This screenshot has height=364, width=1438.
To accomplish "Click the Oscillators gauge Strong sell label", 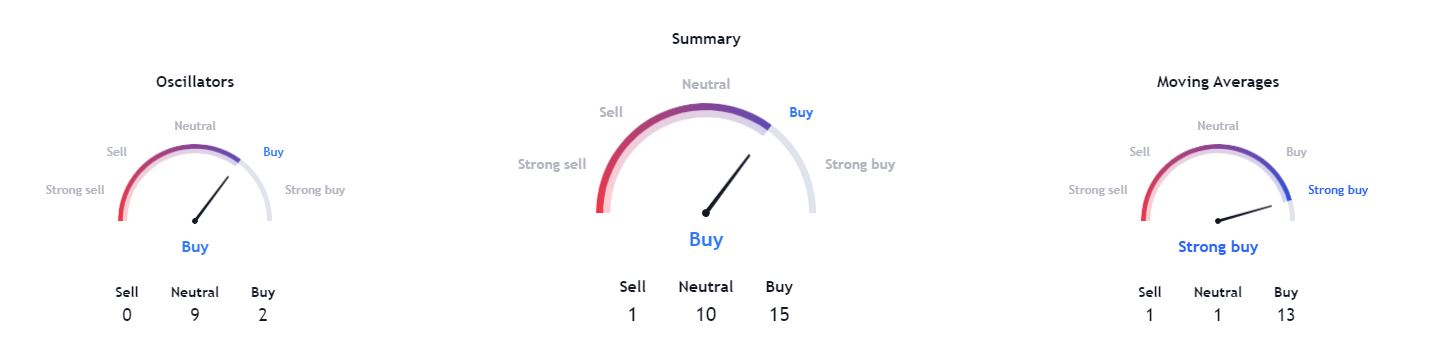I will [75, 190].
